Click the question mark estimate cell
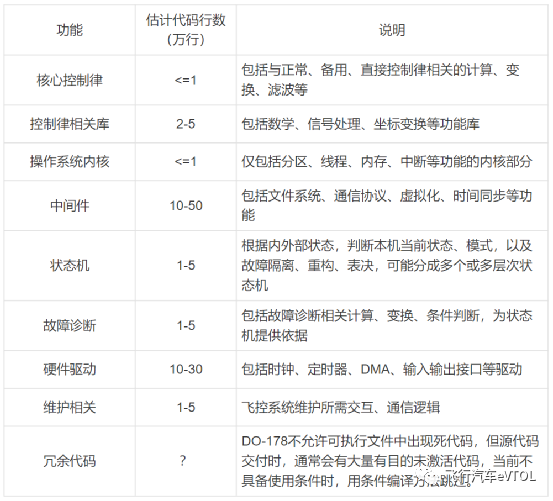Image resolution: width=553 pixels, height=501 pixels. (x=183, y=460)
